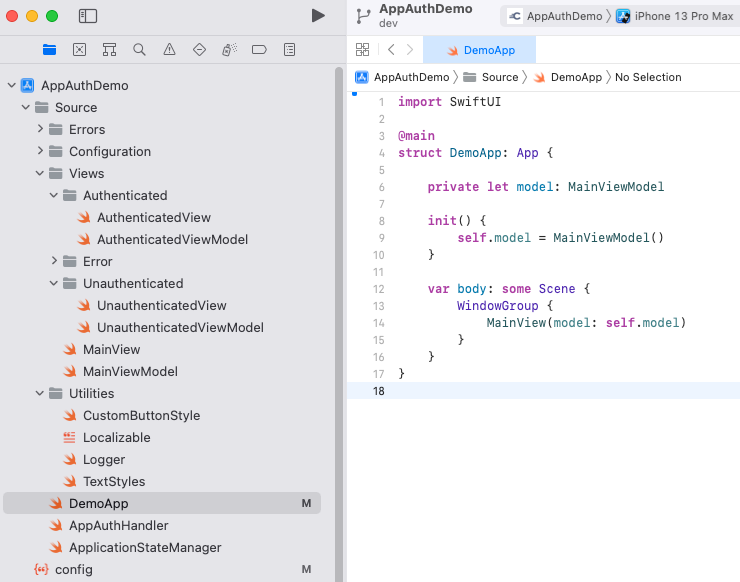This screenshot has height=582, width=740.
Task: Collapse the Unauthenticated folder
Action: 54,283
